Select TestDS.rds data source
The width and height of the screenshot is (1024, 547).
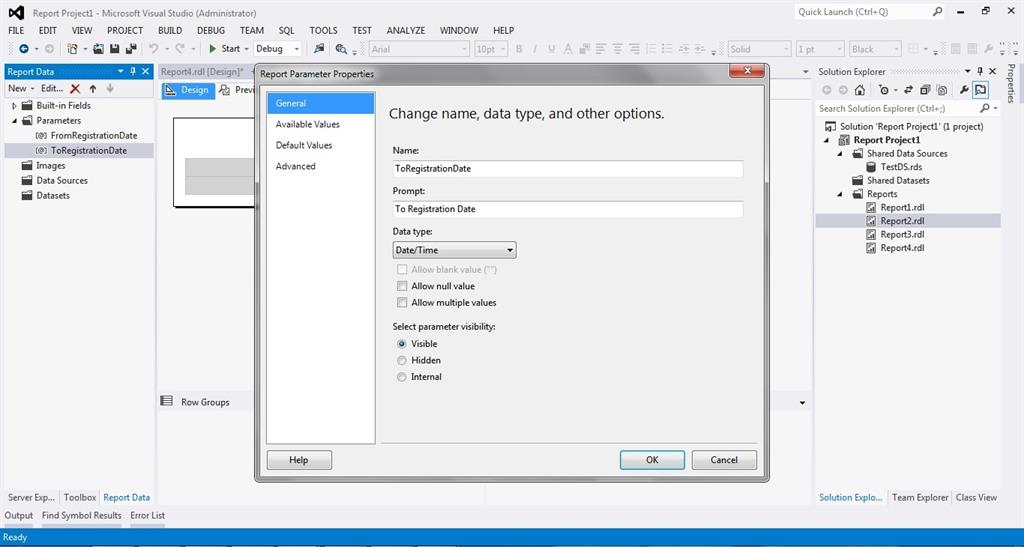tap(901, 167)
